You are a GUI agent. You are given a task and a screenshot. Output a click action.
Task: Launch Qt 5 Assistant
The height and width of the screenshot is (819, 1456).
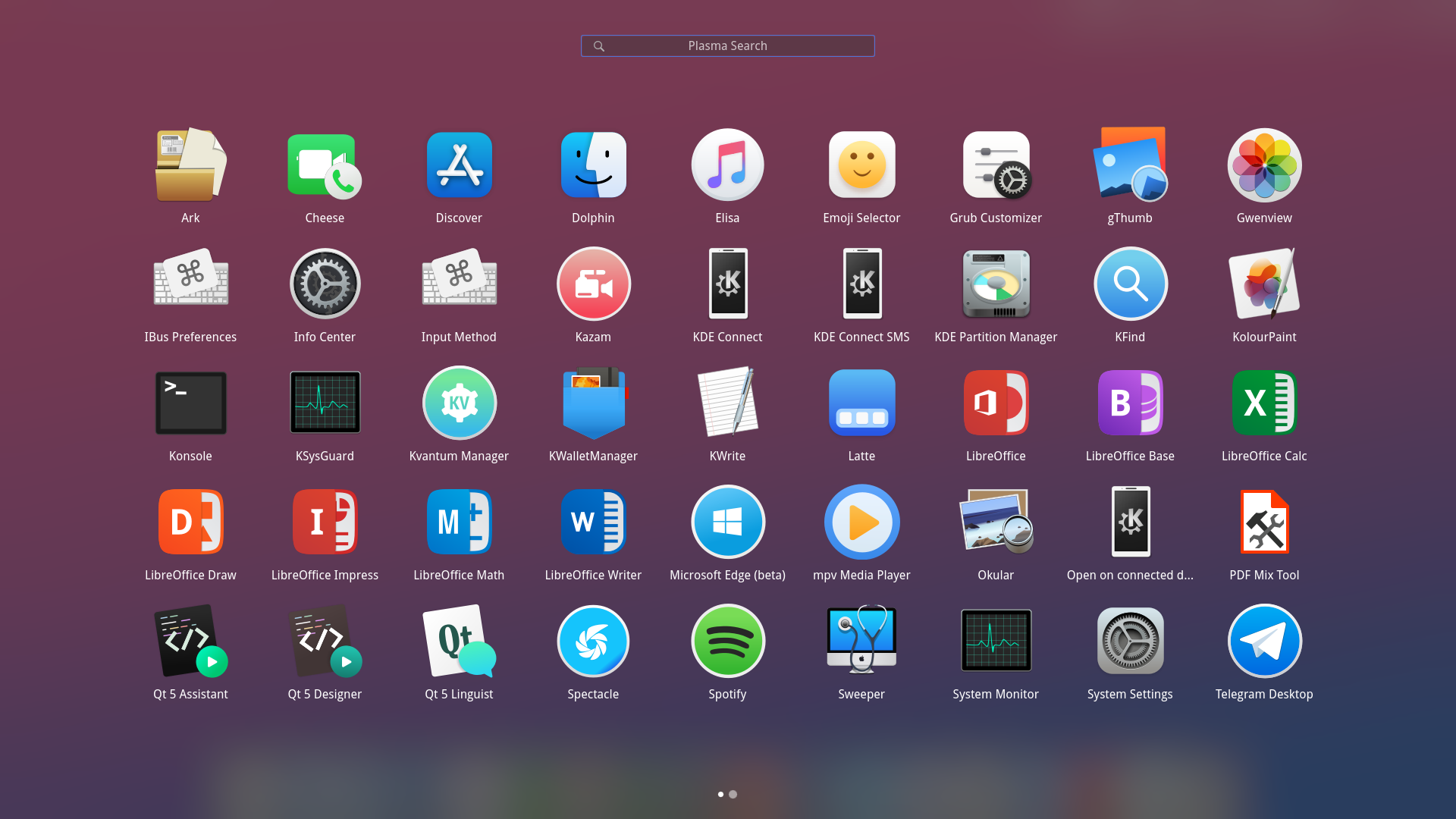(190, 641)
